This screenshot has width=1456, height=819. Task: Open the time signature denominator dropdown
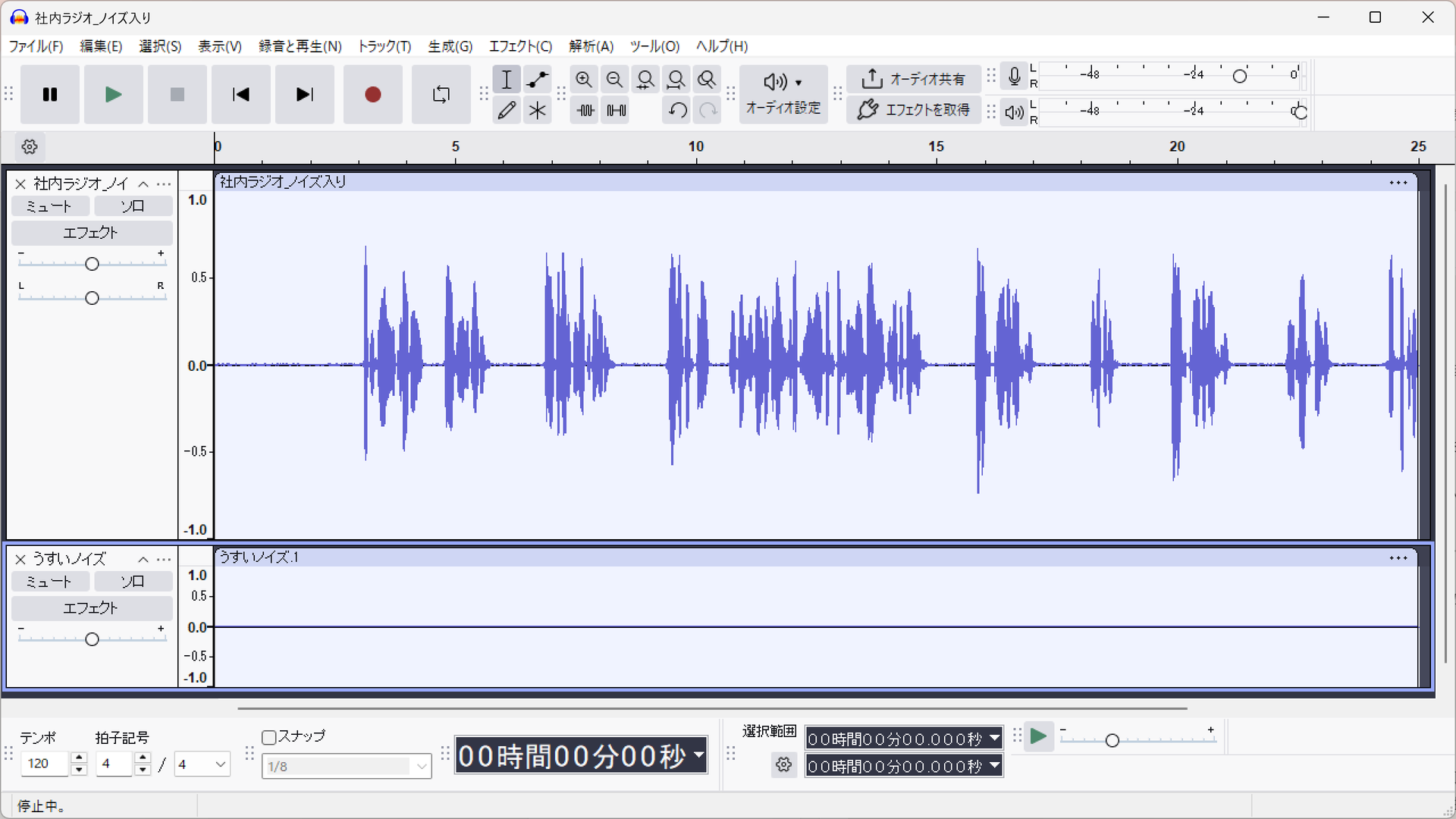click(x=202, y=764)
